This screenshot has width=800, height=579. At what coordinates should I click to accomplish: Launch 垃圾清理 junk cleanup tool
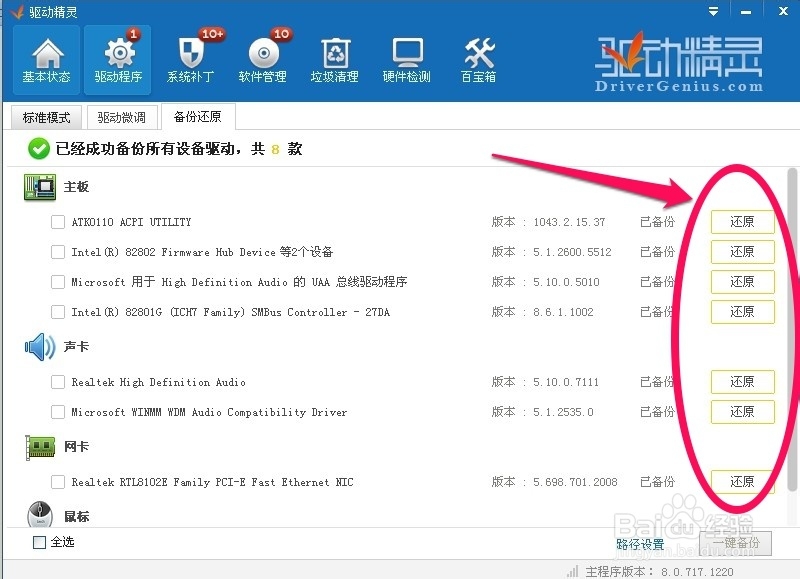click(333, 58)
